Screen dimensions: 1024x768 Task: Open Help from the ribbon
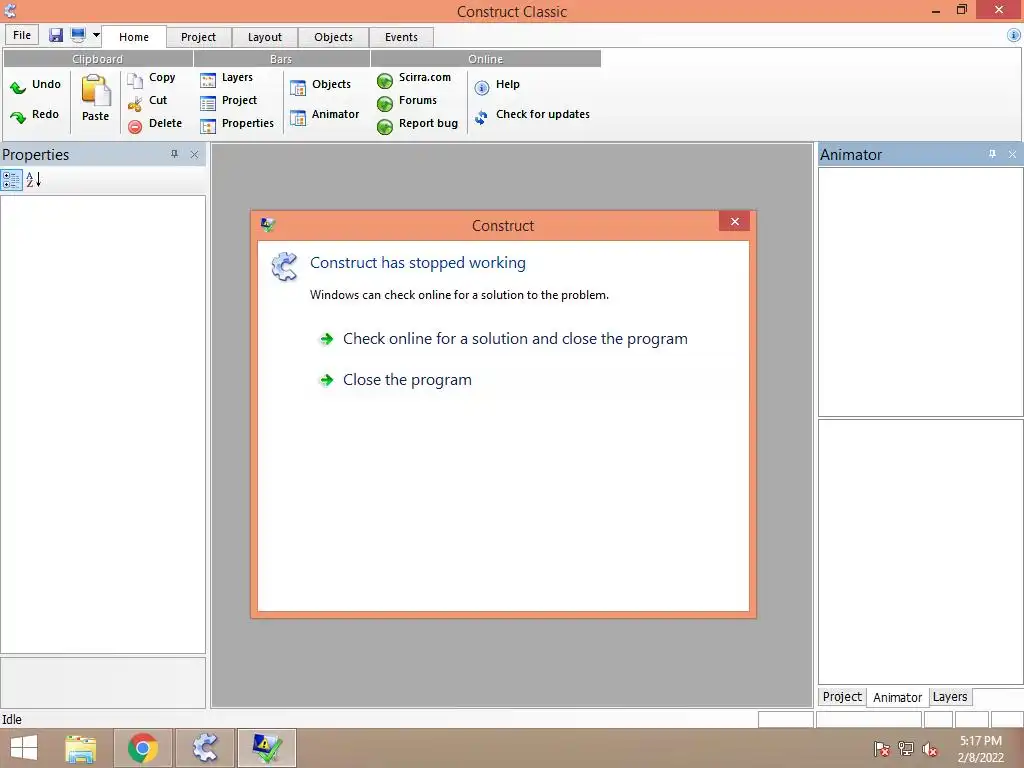tap(497, 85)
